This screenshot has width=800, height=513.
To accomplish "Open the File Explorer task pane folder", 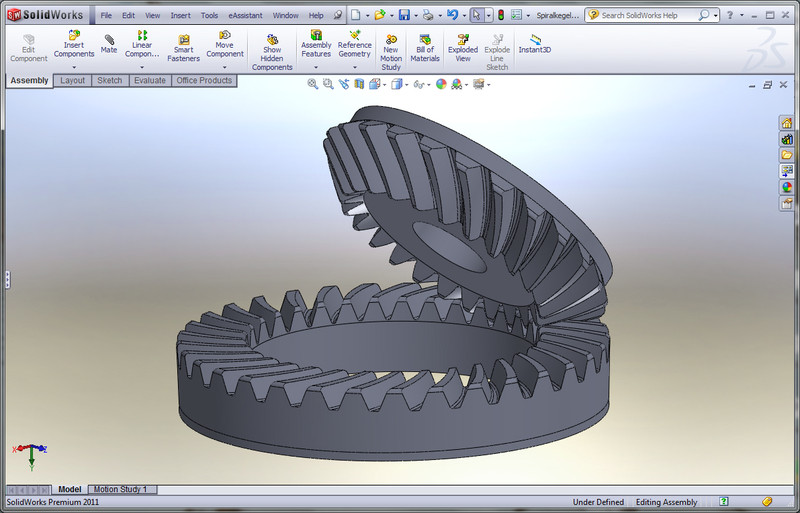I will (x=787, y=155).
